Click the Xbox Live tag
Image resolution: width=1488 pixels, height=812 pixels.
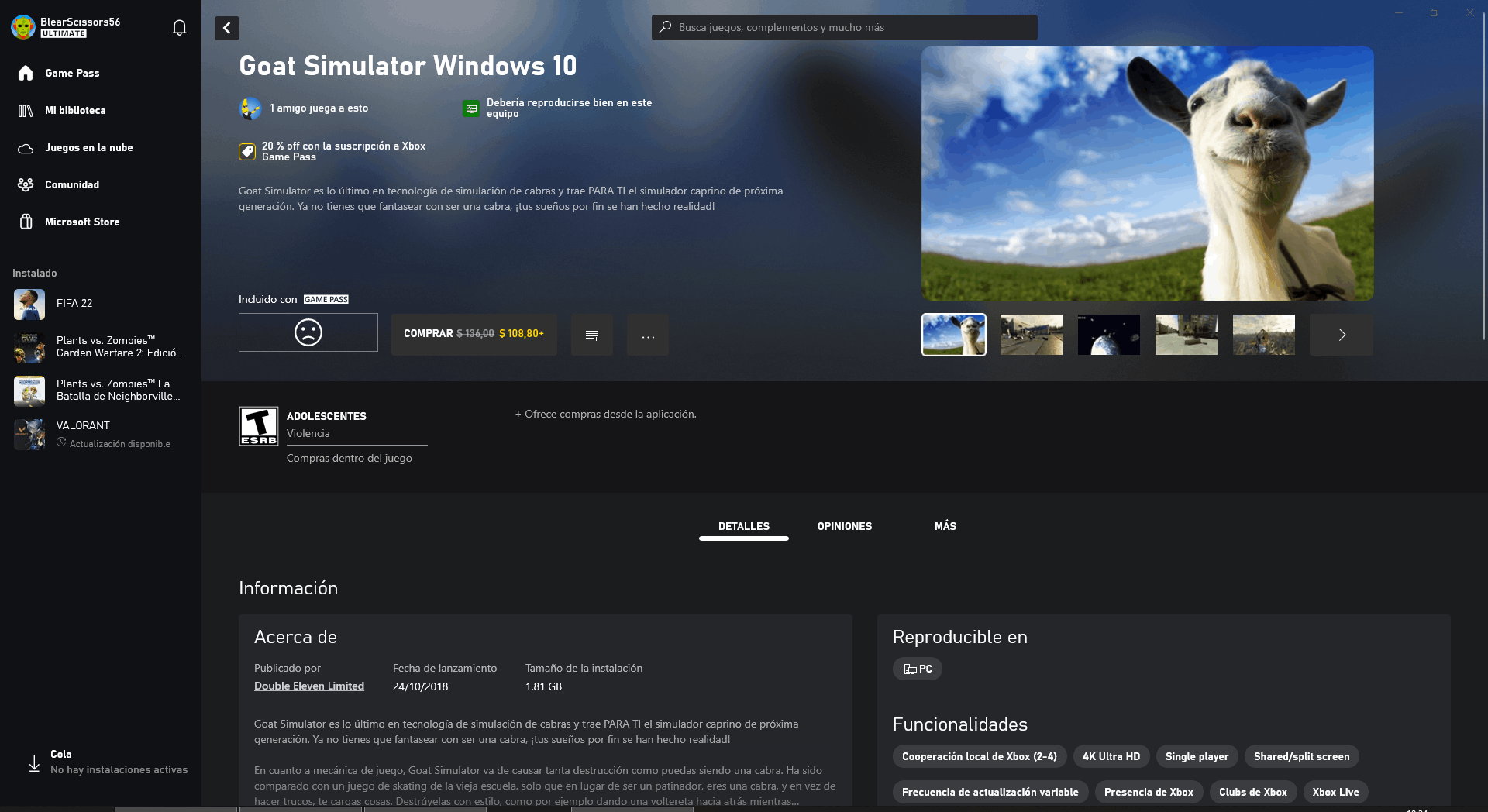(1336, 792)
